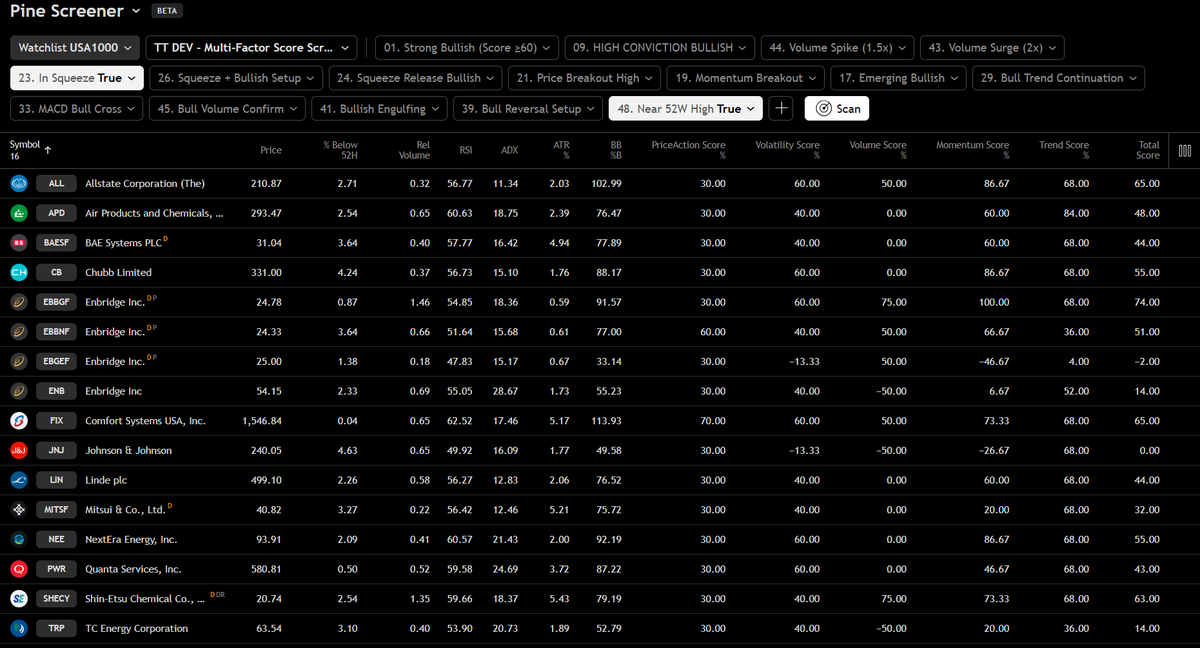
Task: Click the ENB Enbridge logo icon
Action: click(18, 391)
